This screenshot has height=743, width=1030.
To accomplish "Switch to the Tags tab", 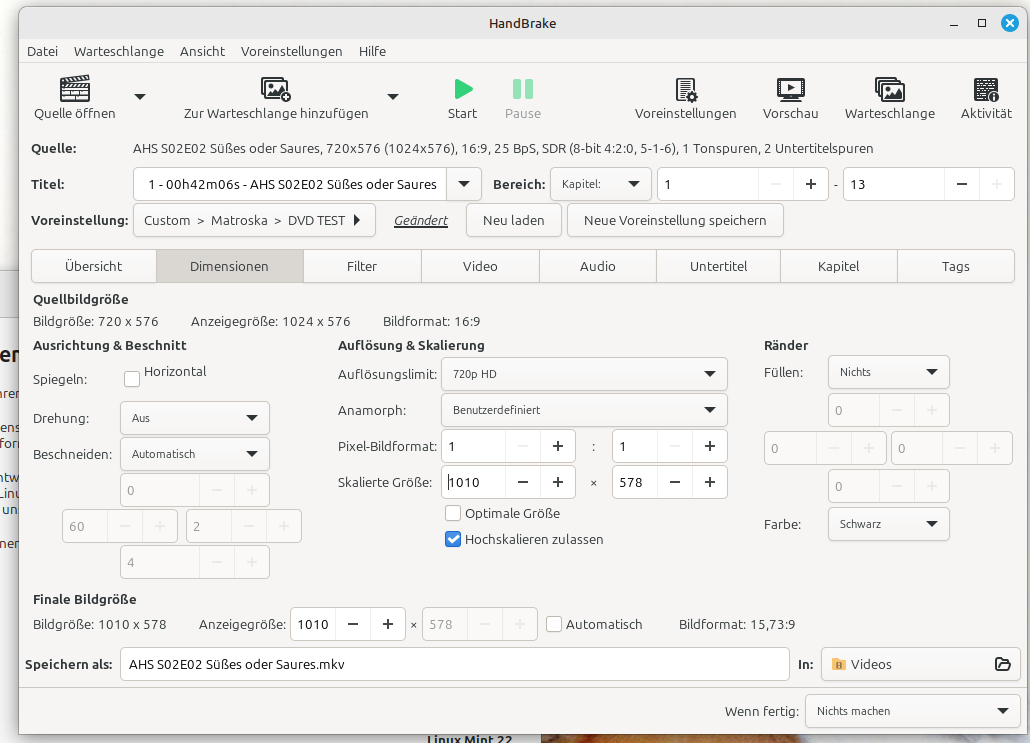I will click(956, 266).
